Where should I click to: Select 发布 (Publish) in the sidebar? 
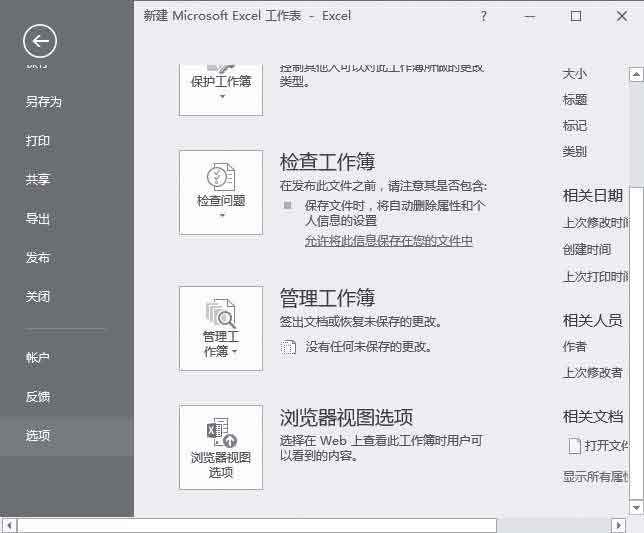[38, 258]
